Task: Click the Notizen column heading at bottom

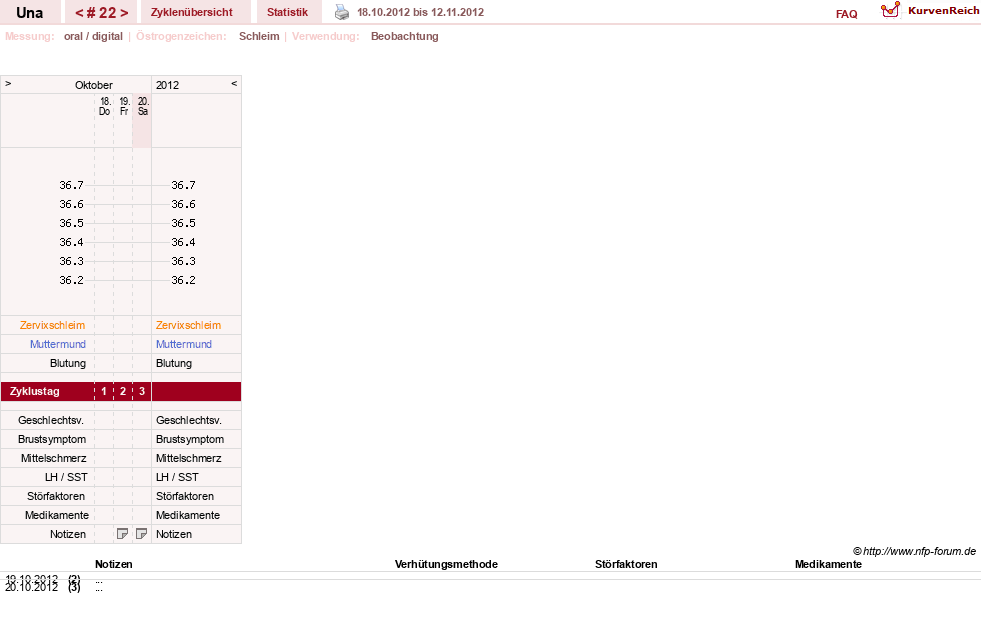Action: coord(114,564)
